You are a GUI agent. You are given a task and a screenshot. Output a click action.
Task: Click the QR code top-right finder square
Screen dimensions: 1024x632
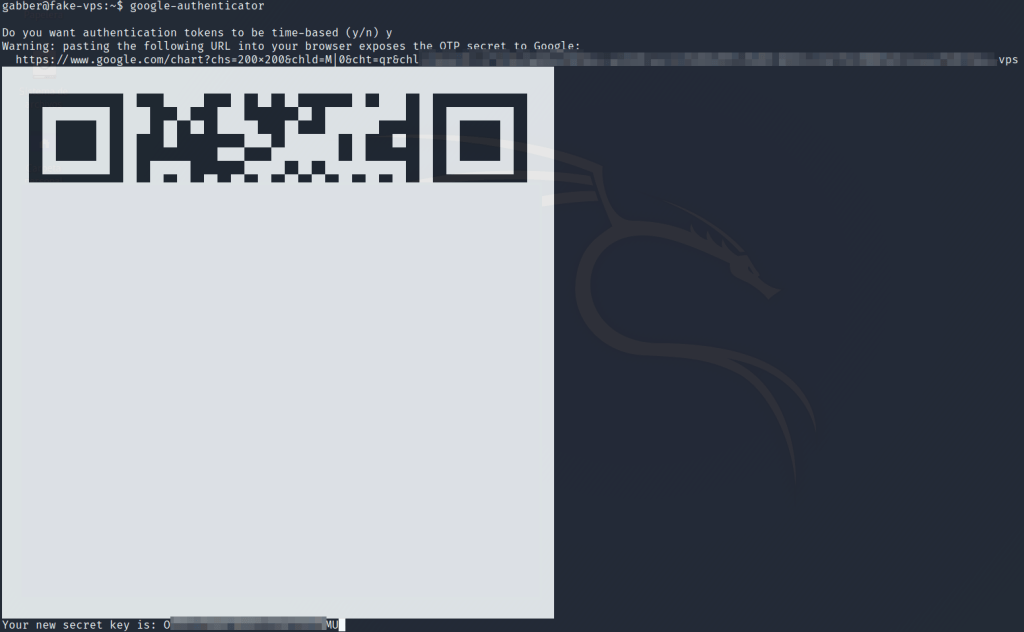tap(481, 138)
